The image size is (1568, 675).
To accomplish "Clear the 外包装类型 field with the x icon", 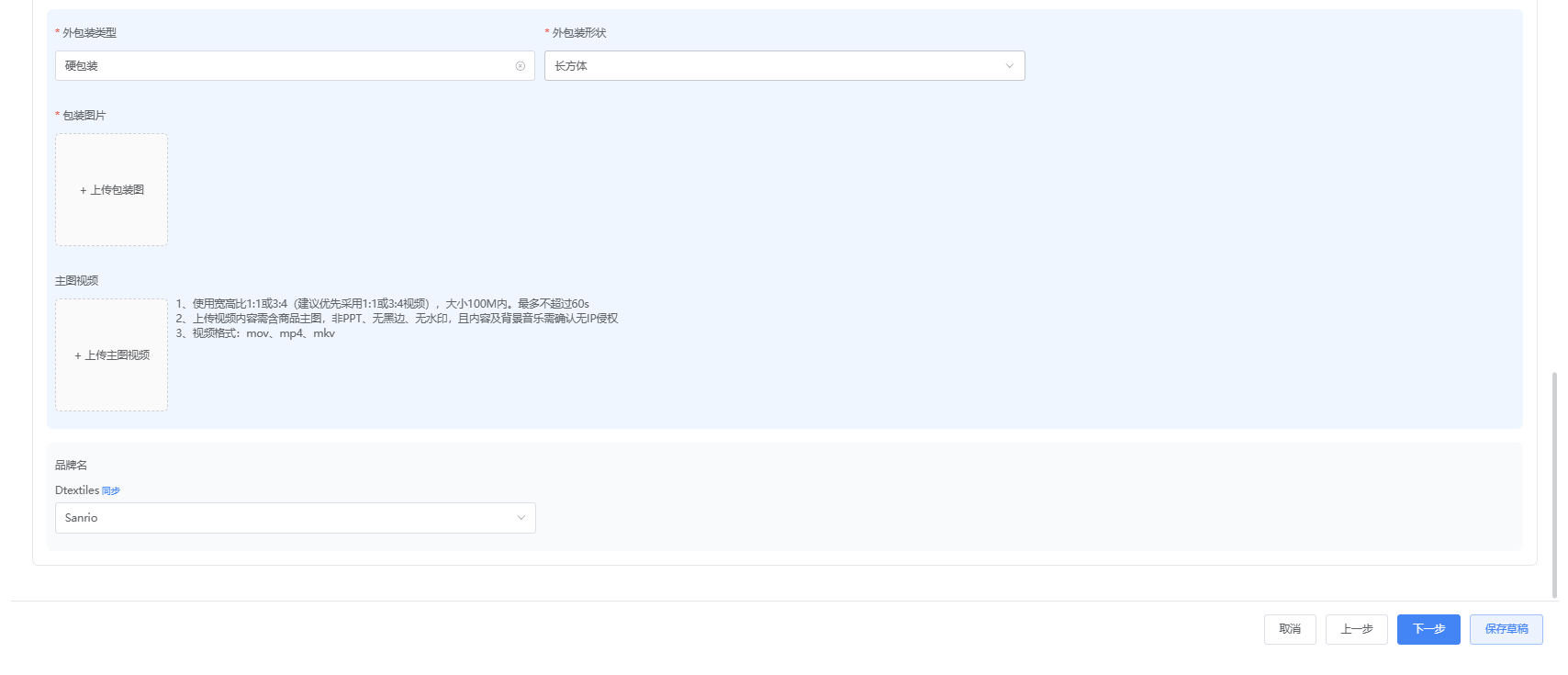I will [521, 66].
